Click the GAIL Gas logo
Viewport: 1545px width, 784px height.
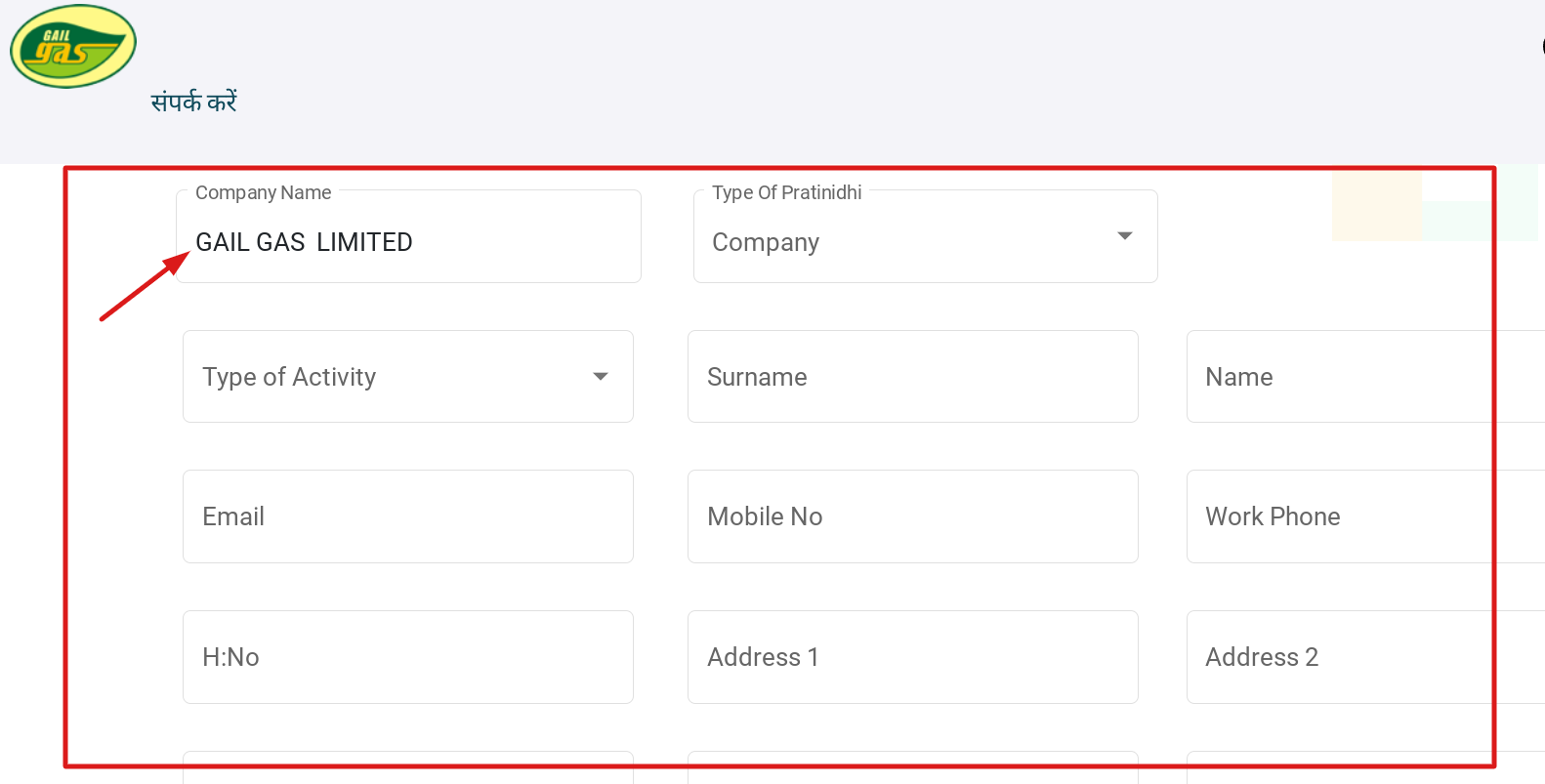[73, 46]
